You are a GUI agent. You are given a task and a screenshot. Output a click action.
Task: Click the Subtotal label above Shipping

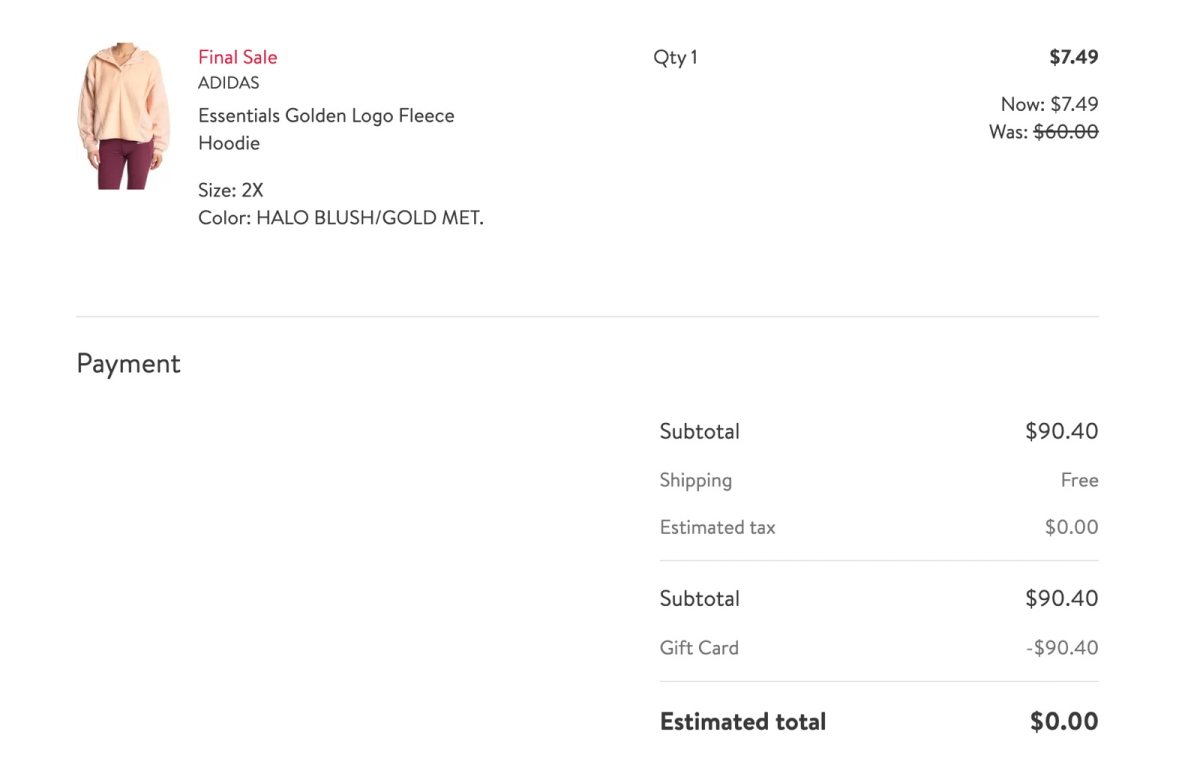coord(699,432)
